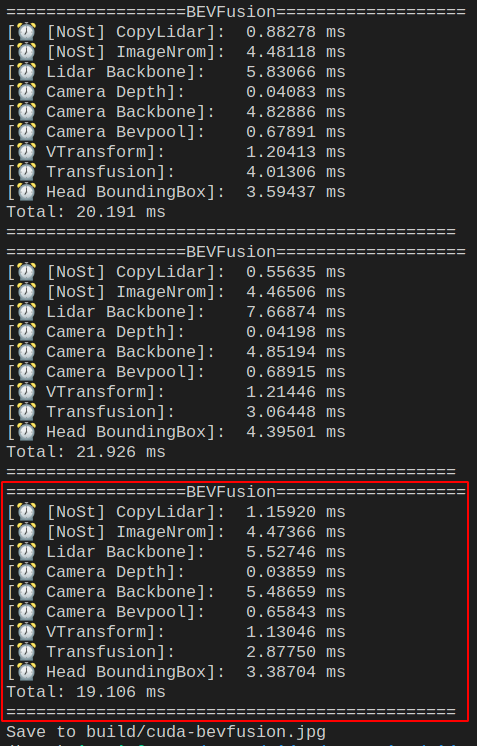
Task: Click the clock icon beside the 7.66874 ms row
Action: pos(26,312)
